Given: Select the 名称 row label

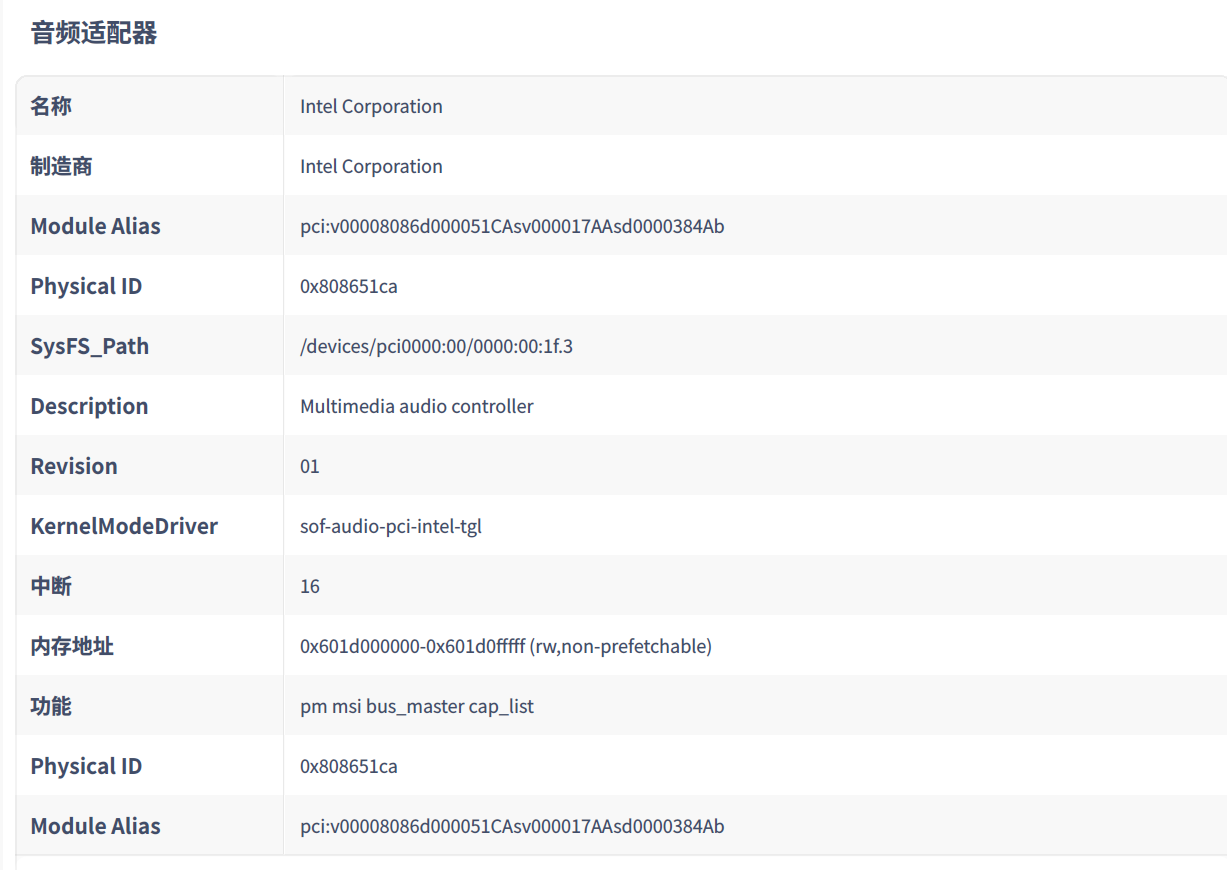Looking at the screenshot, I should pyautogui.click(x=51, y=106).
